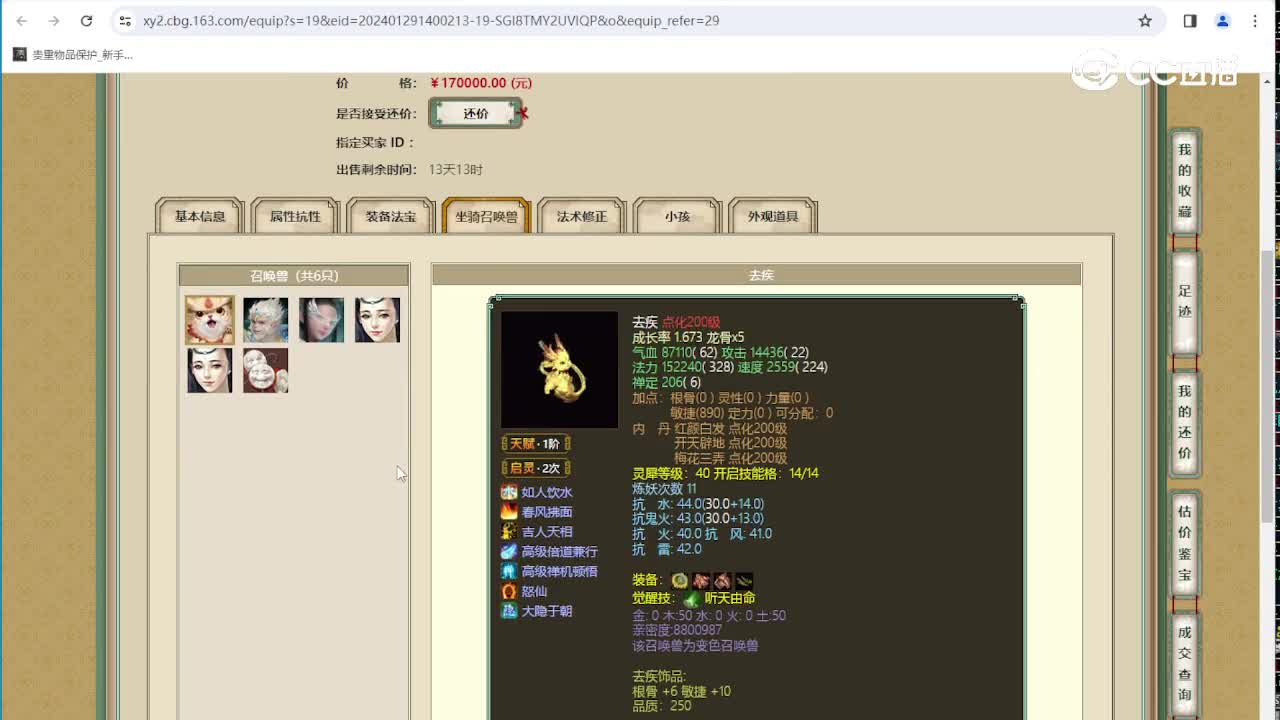Open 估价鉴宝 in right sidebar

tap(1184, 543)
